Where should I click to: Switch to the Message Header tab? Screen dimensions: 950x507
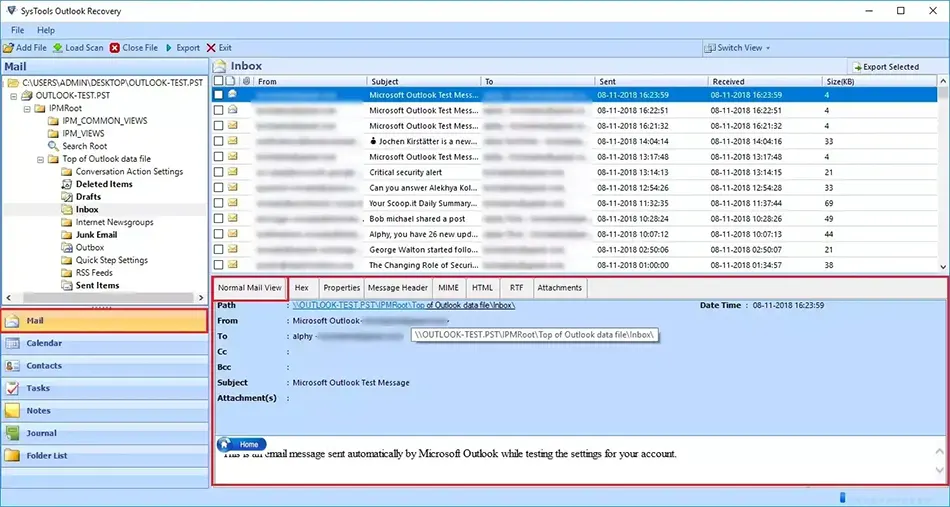(x=397, y=288)
